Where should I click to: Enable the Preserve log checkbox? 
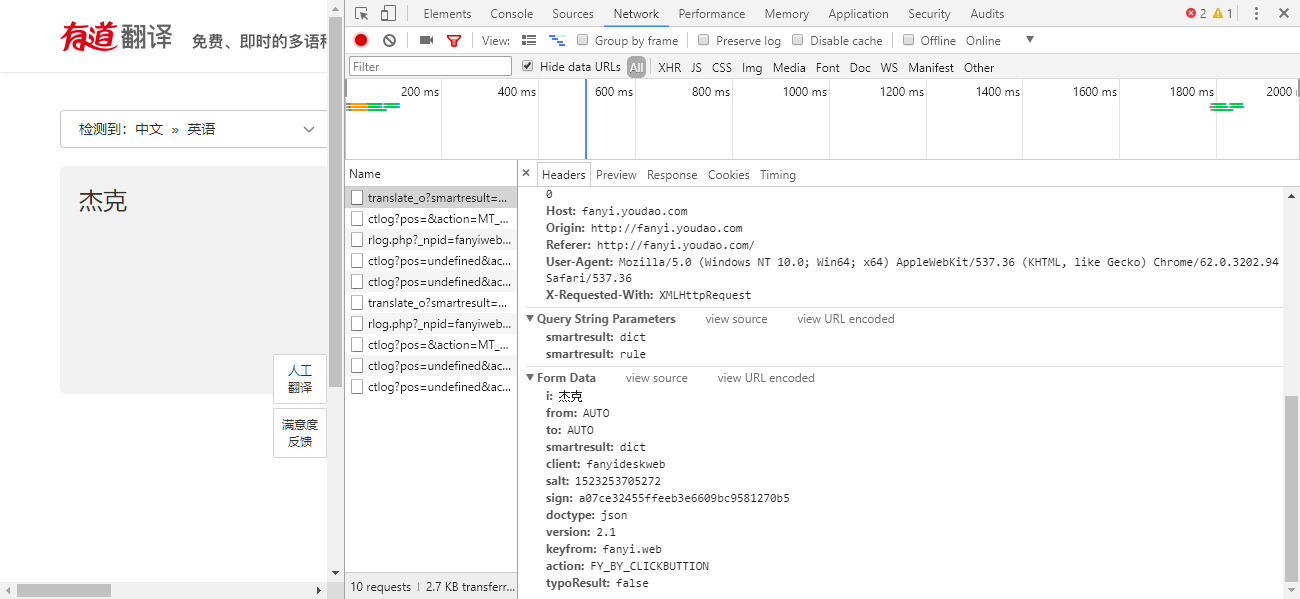(704, 40)
